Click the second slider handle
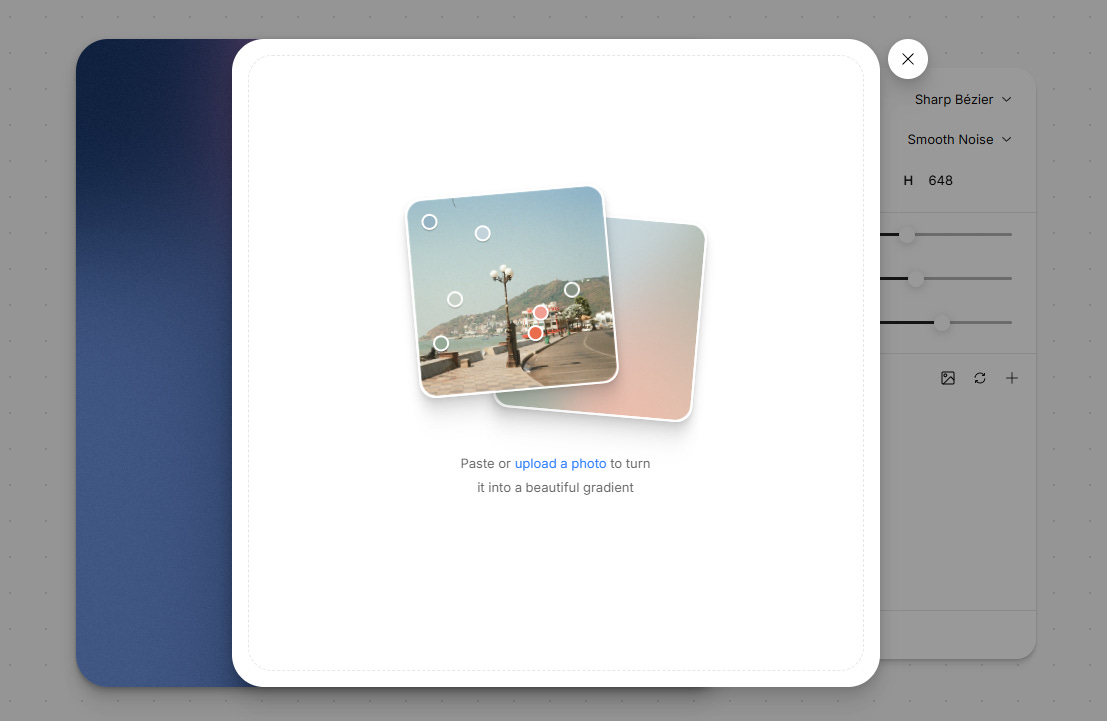Viewport: 1107px width, 721px height. [916, 279]
